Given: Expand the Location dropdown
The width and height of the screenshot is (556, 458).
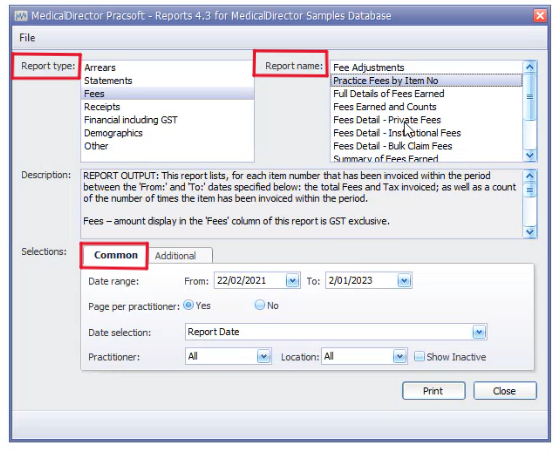Looking at the screenshot, I should click(x=400, y=356).
